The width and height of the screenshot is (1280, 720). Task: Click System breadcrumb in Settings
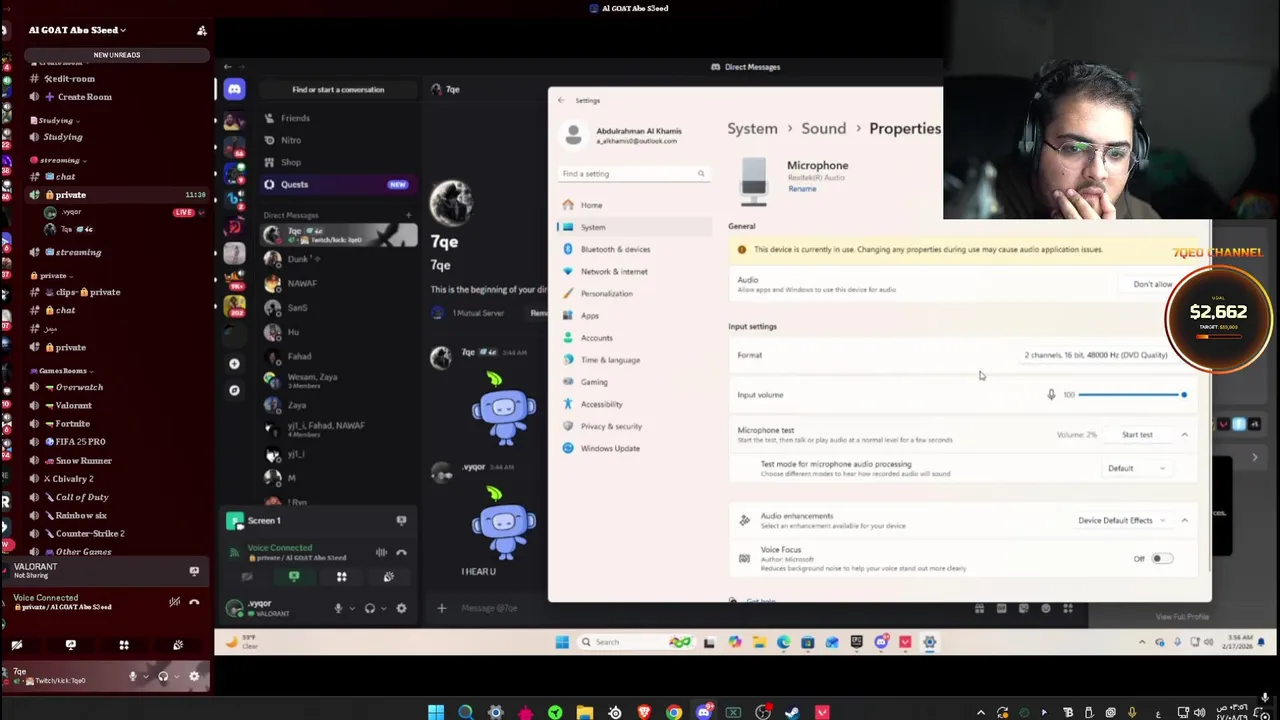(x=752, y=129)
